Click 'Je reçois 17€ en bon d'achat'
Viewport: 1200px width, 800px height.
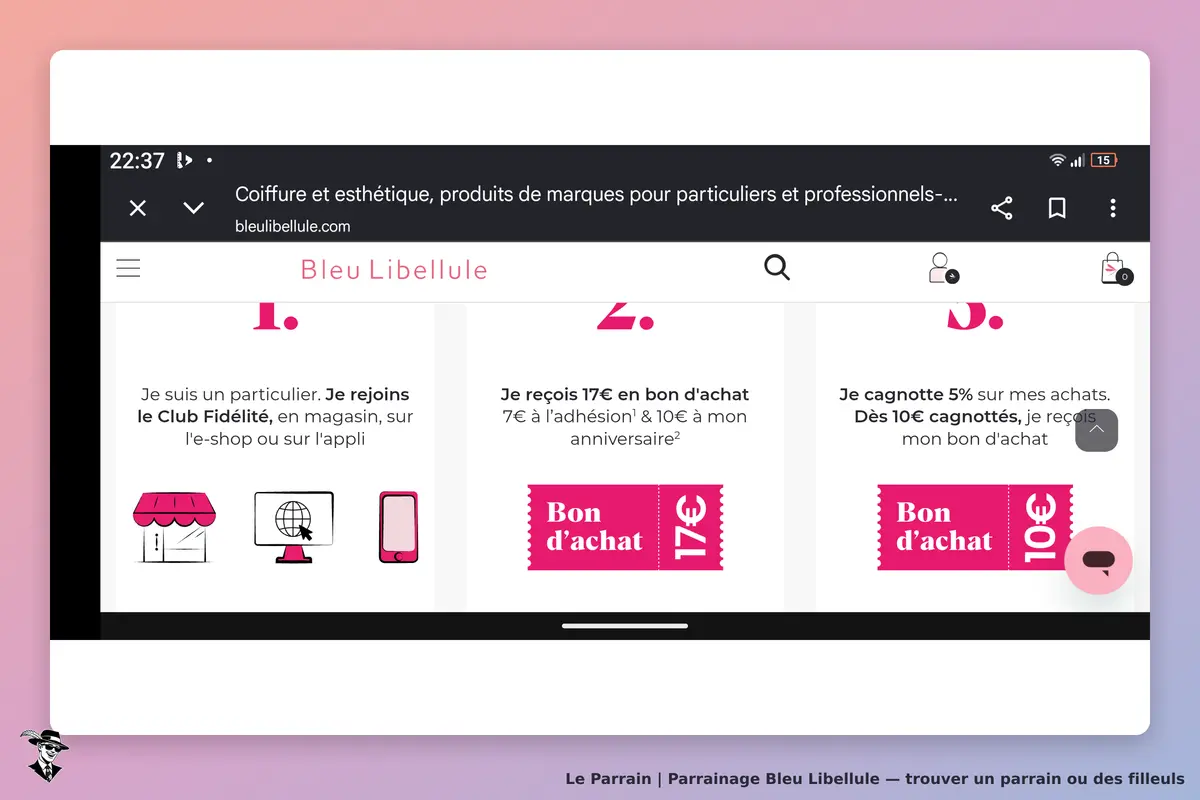(625, 394)
